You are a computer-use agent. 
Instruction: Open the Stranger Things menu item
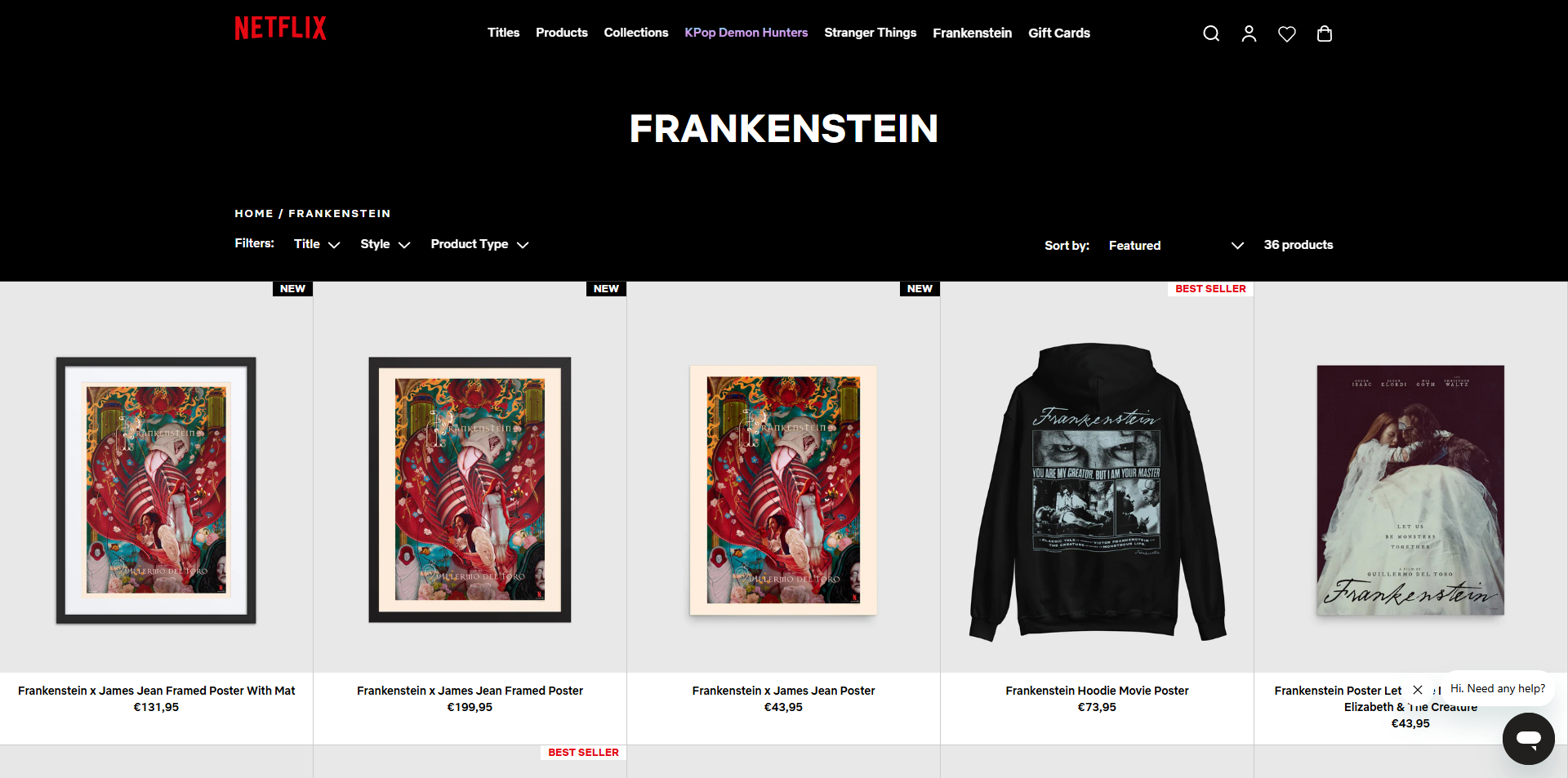870,33
